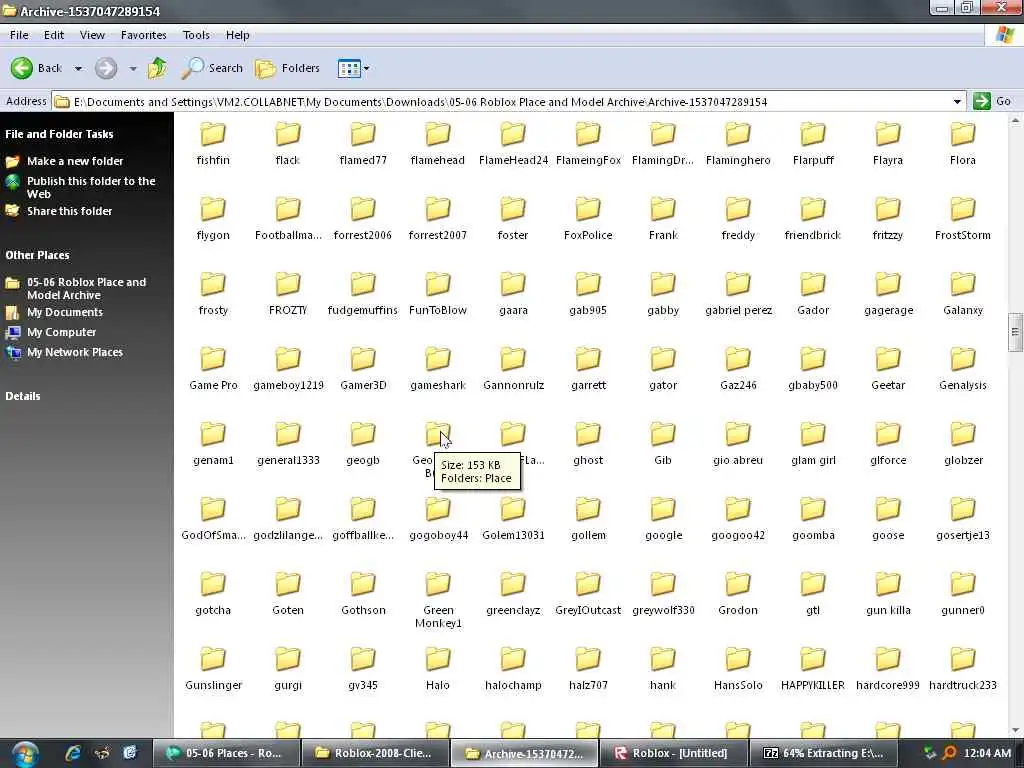Go up one folder level
Image resolution: width=1024 pixels, height=768 pixels.
coord(157,68)
